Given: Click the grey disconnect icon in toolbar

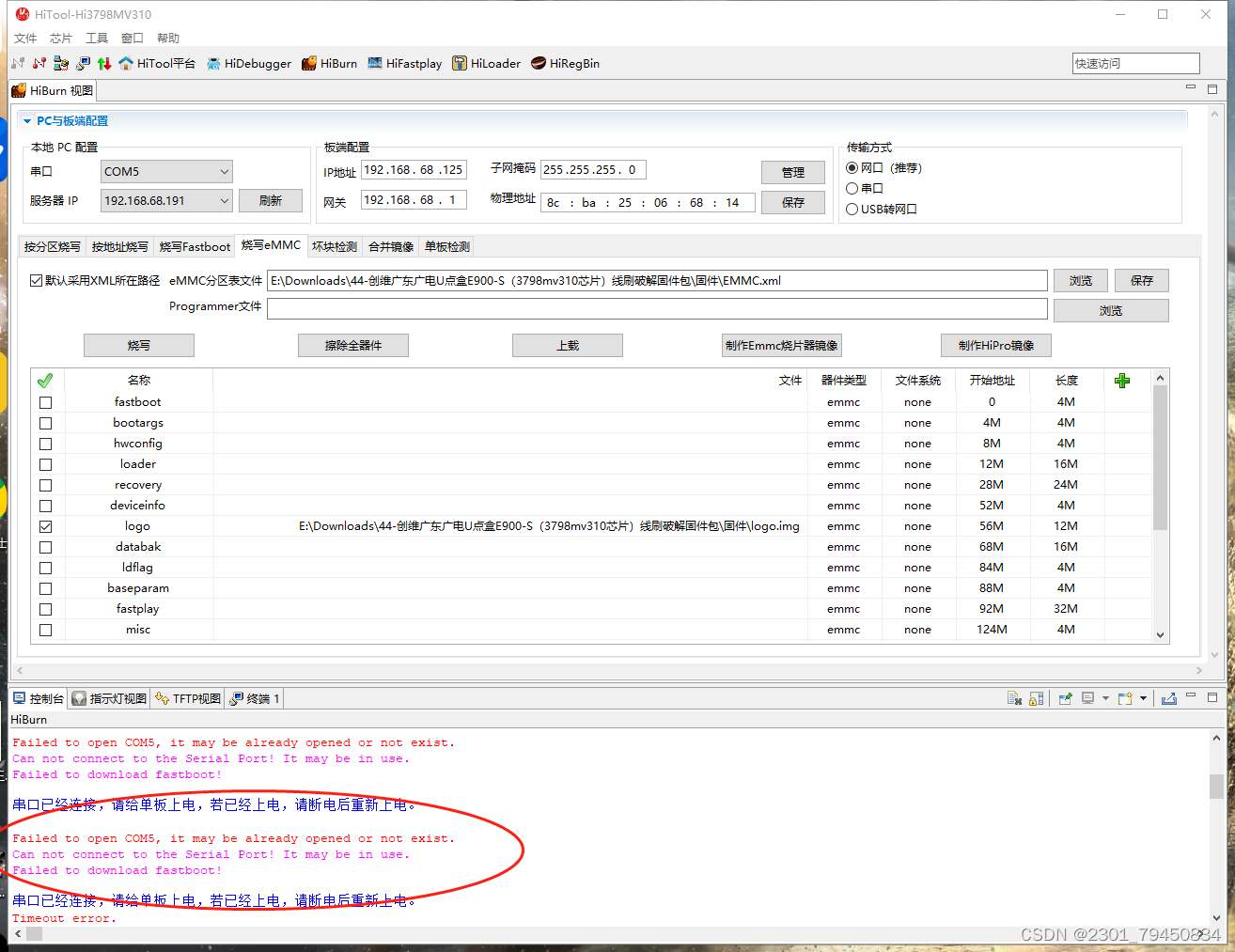Looking at the screenshot, I should point(18,63).
